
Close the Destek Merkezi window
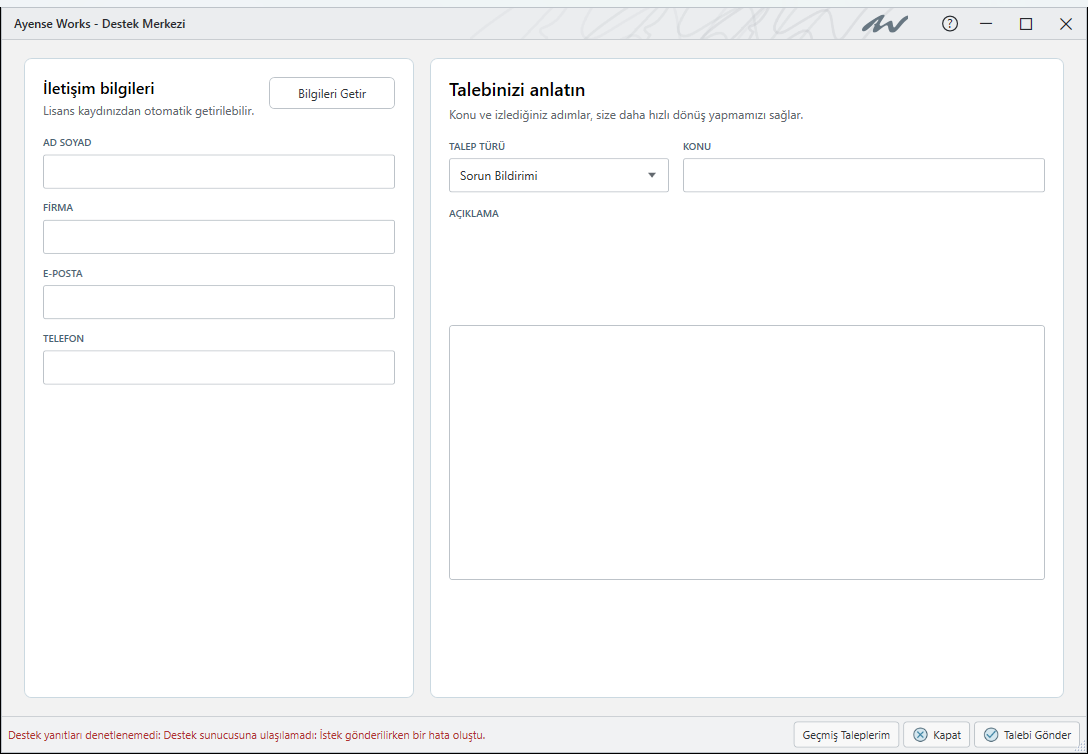(1066, 24)
